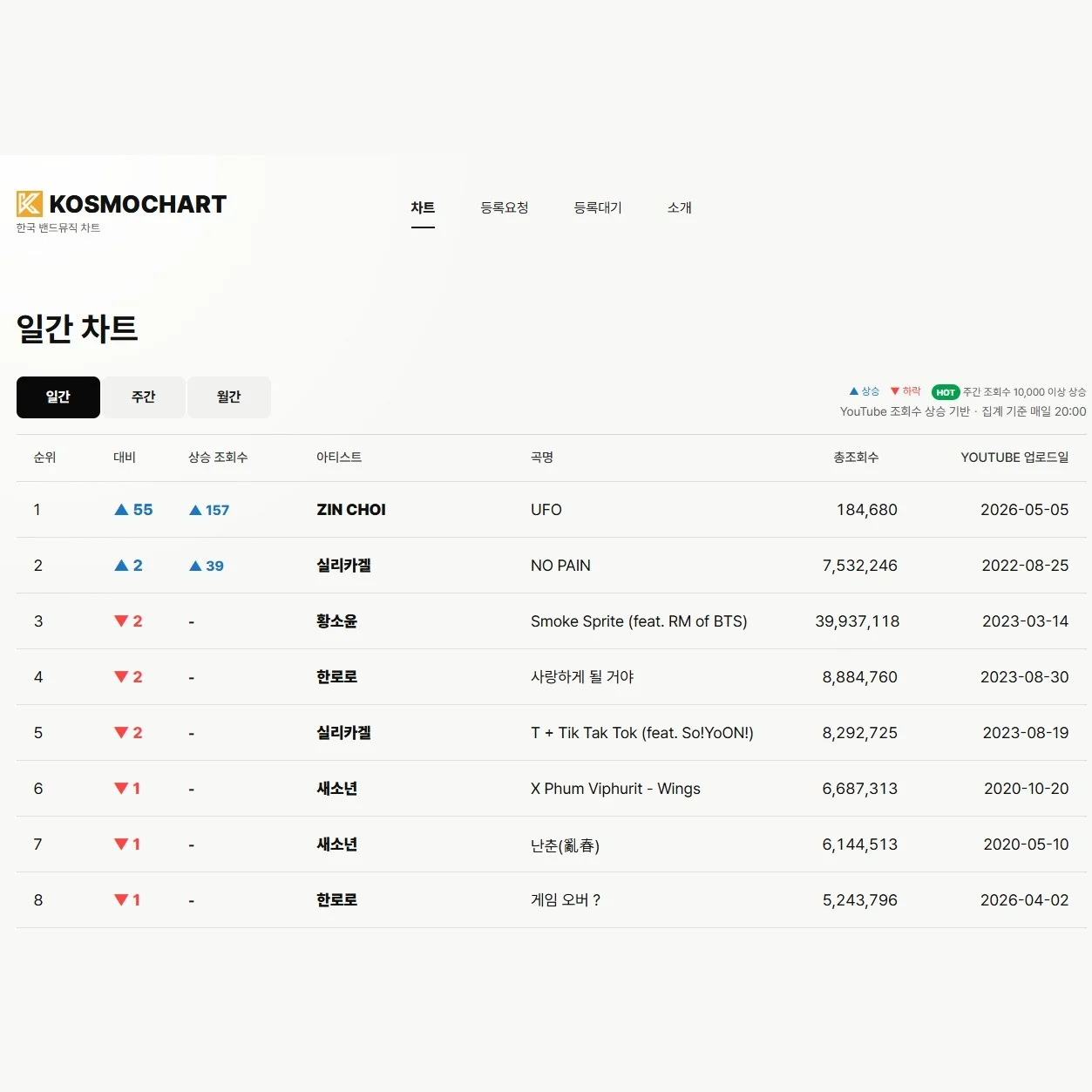Click the up arrow beside 39
1092x1092 pixels.
(x=195, y=566)
